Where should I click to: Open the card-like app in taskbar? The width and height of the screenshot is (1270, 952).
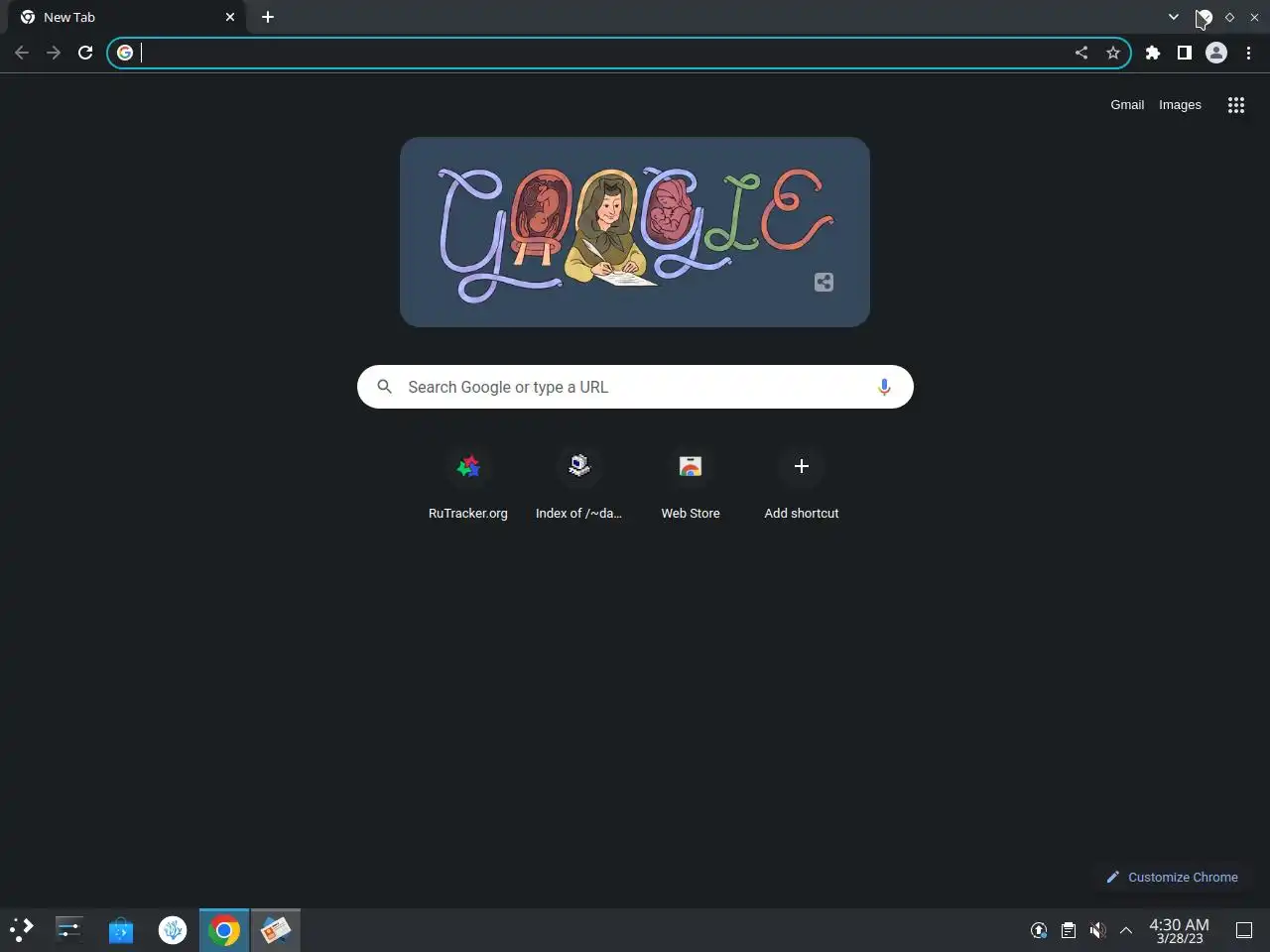coord(276,929)
